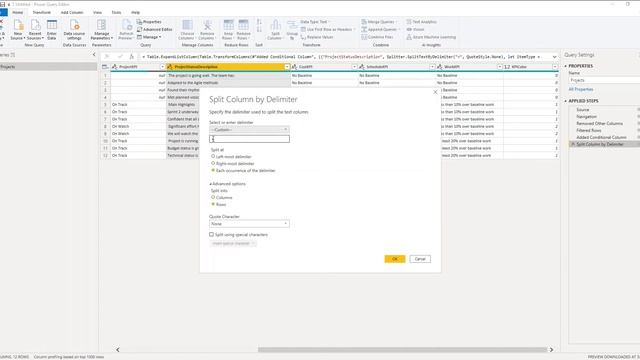The image size is (640, 360).
Task: Click the sort ascending icon
Action: (259, 22)
